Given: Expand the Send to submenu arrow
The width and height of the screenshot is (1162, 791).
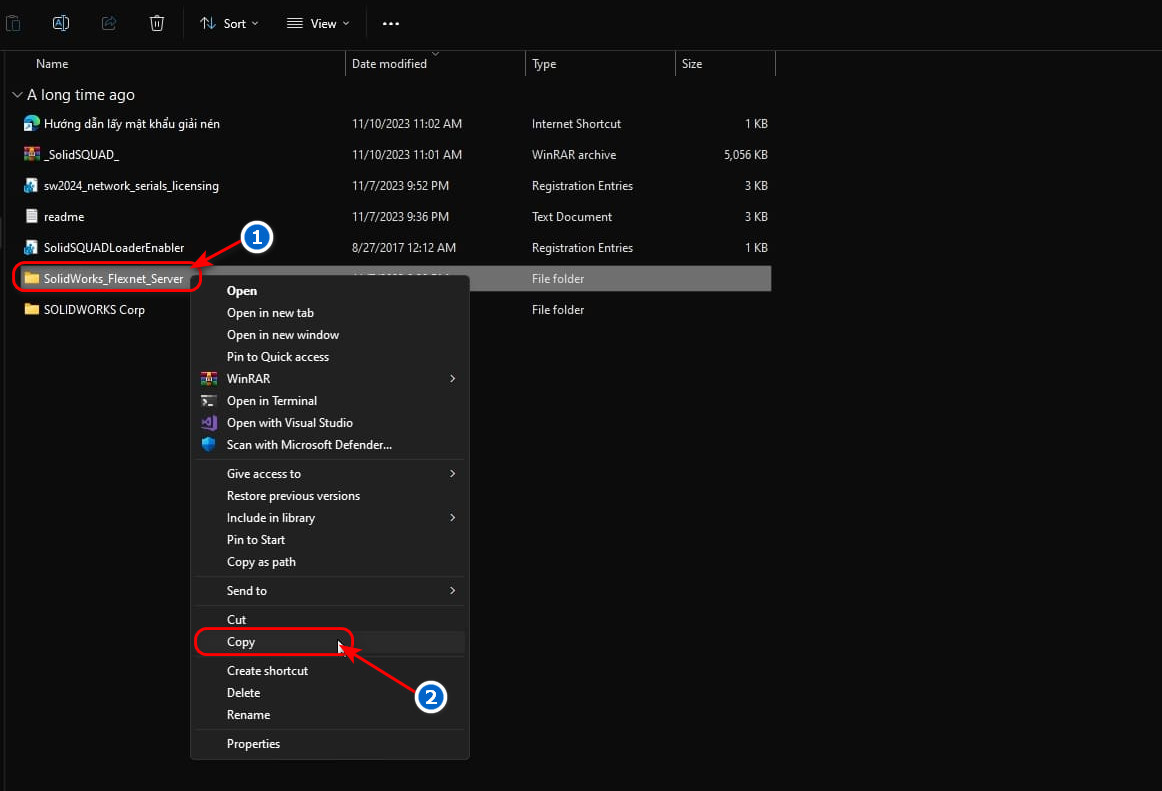Looking at the screenshot, I should pyautogui.click(x=452, y=591).
